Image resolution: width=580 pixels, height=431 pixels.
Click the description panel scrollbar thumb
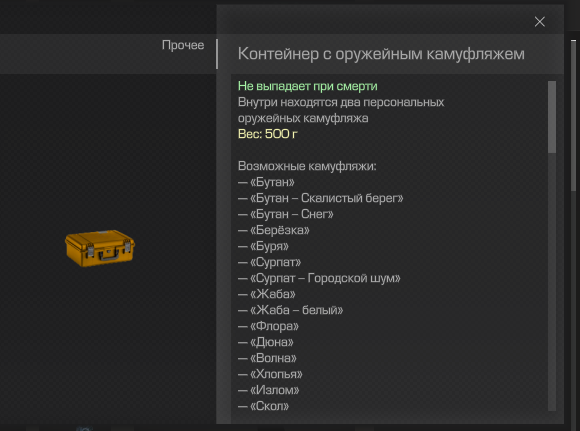552,117
